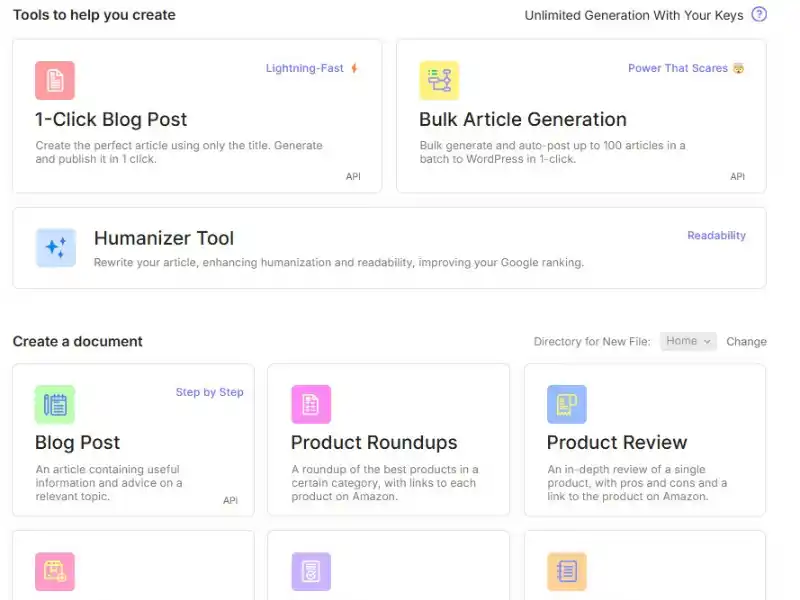This screenshot has width=800, height=600.
Task: Click the orange icon in bottom row
Action: click(567, 571)
